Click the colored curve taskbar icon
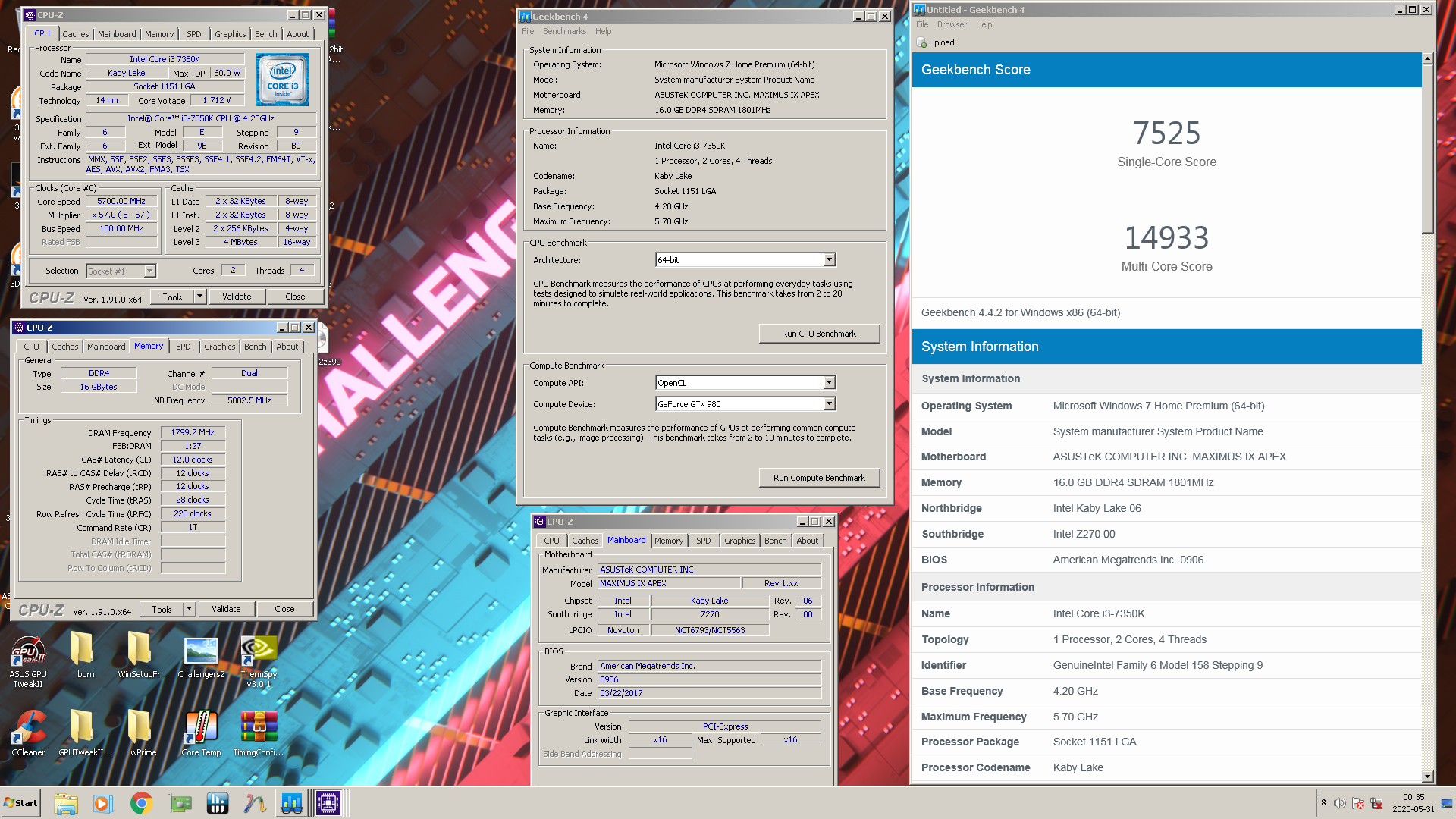 coord(255,803)
